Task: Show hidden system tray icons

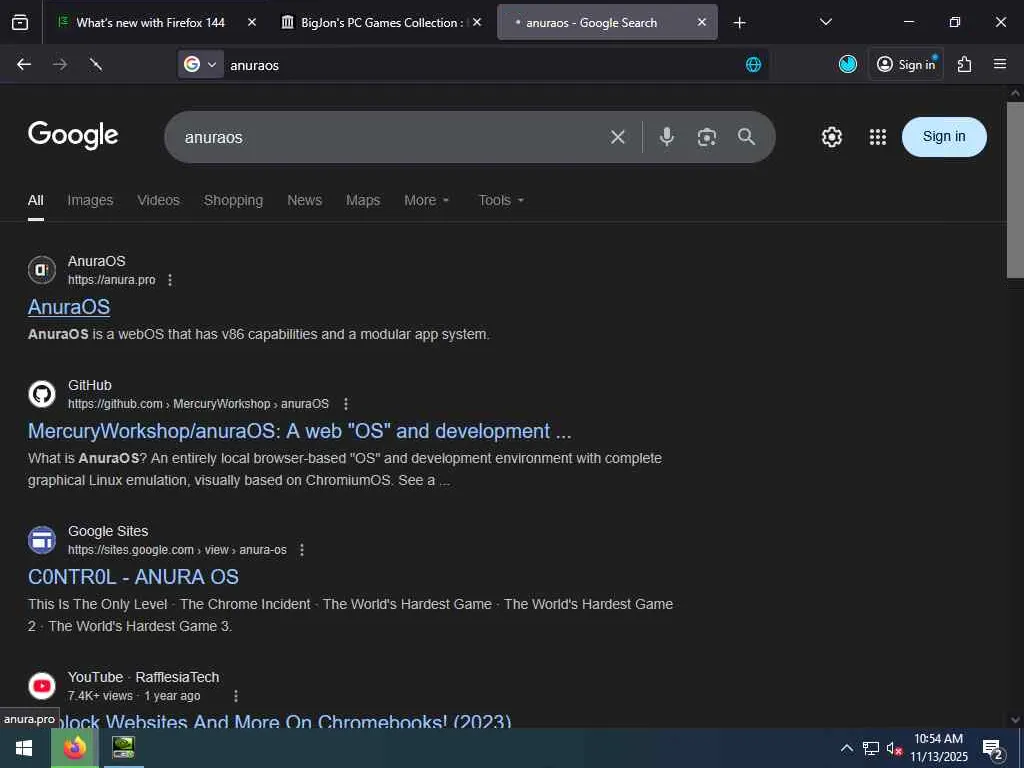Action: (847, 748)
